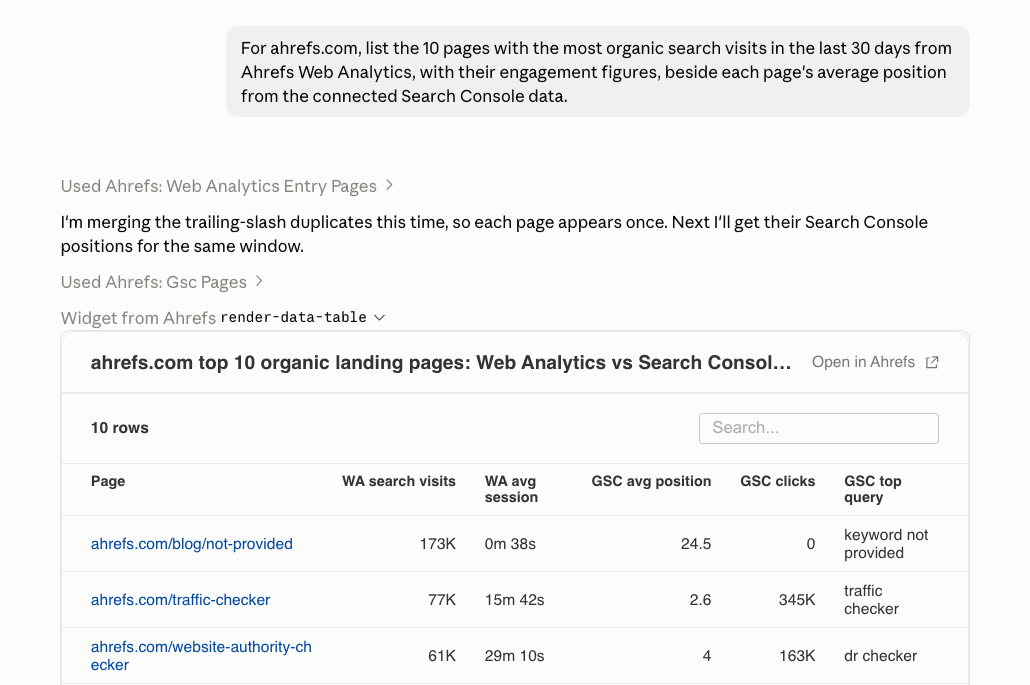Click the 10 rows count label
This screenshot has width=1030, height=685.
pyautogui.click(x=120, y=428)
